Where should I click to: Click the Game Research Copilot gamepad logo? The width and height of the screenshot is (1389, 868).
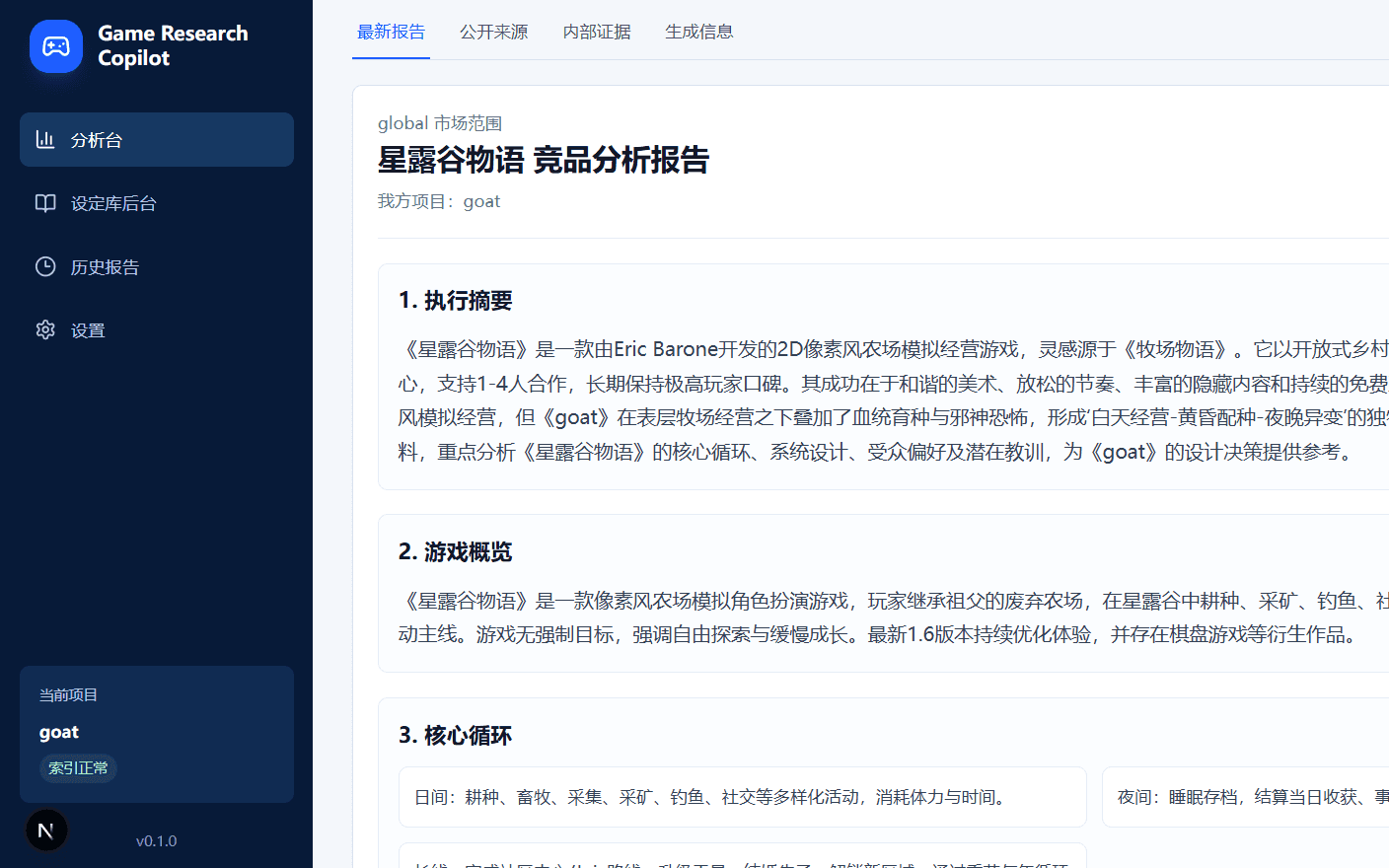coord(56,46)
